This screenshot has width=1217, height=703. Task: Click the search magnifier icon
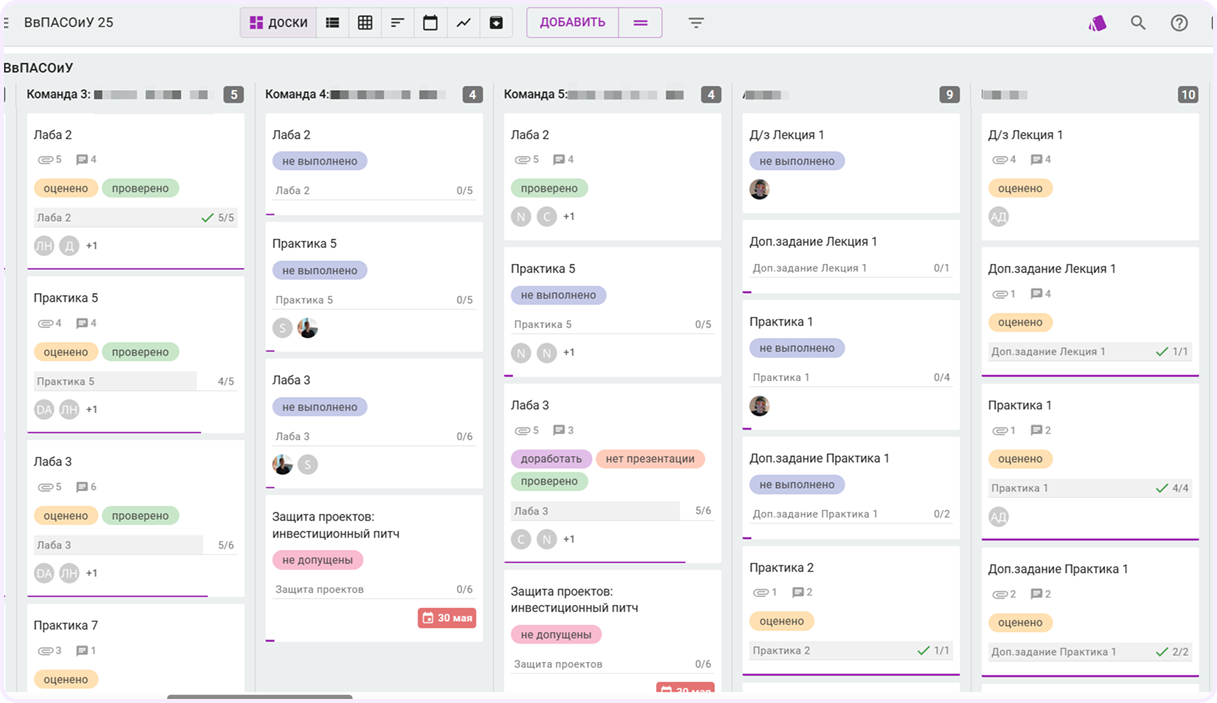tap(1138, 23)
